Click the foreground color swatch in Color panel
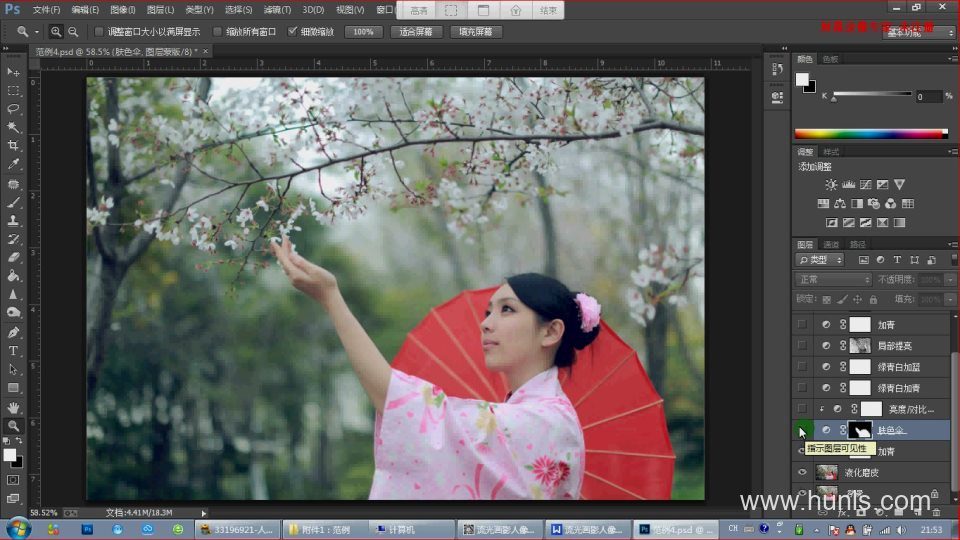 802,79
